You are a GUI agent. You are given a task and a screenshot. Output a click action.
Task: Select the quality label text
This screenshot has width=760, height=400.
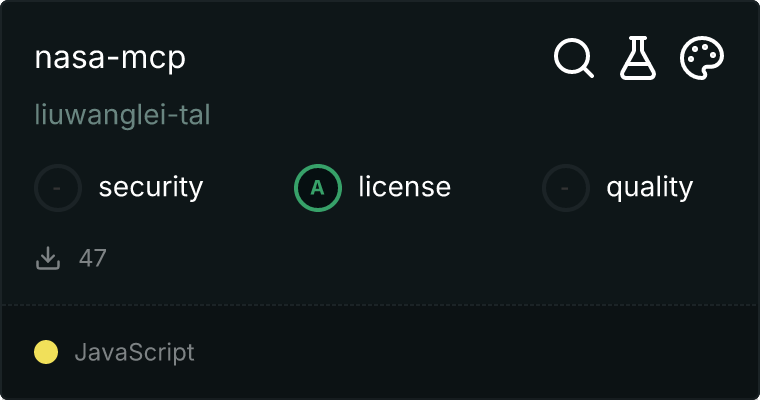click(650, 187)
